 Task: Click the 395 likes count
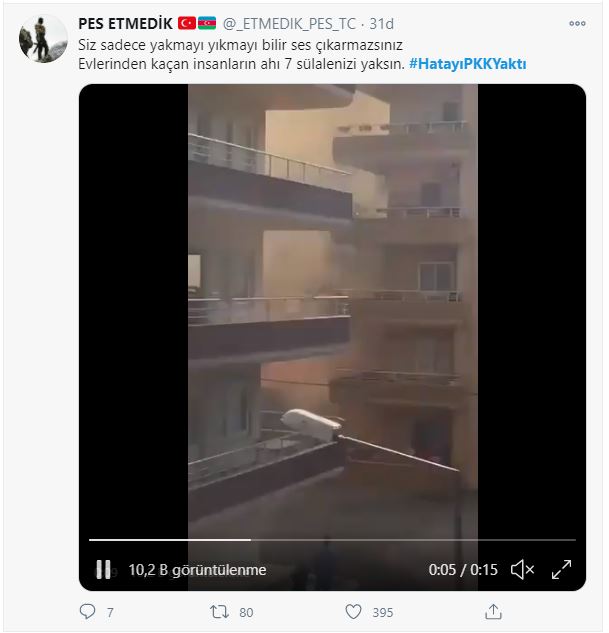pos(383,612)
